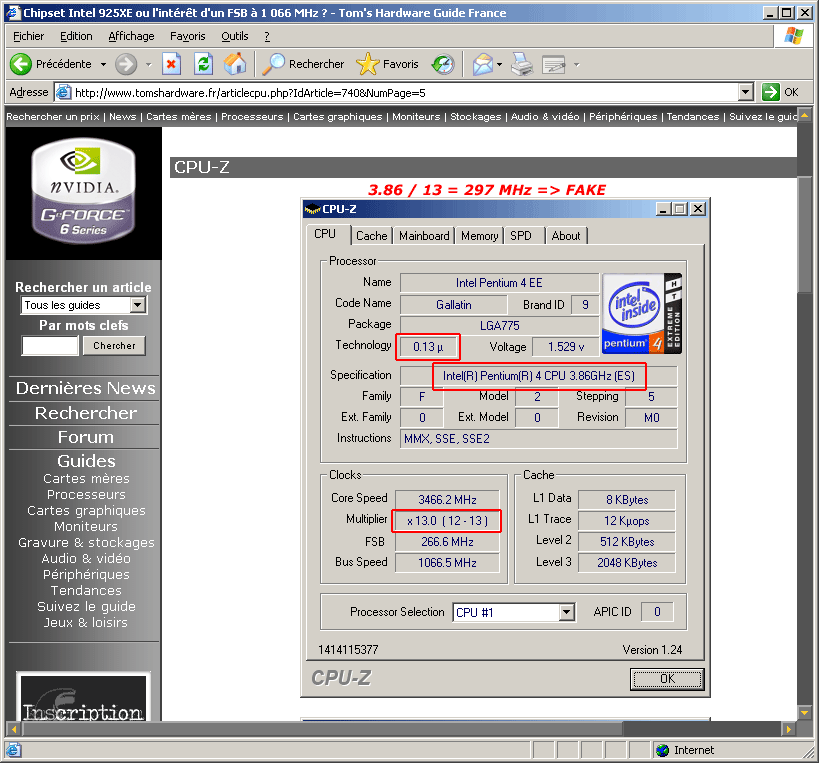Open Tendances in the sidebar
The height and width of the screenshot is (763, 819).
click(x=86, y=591)
